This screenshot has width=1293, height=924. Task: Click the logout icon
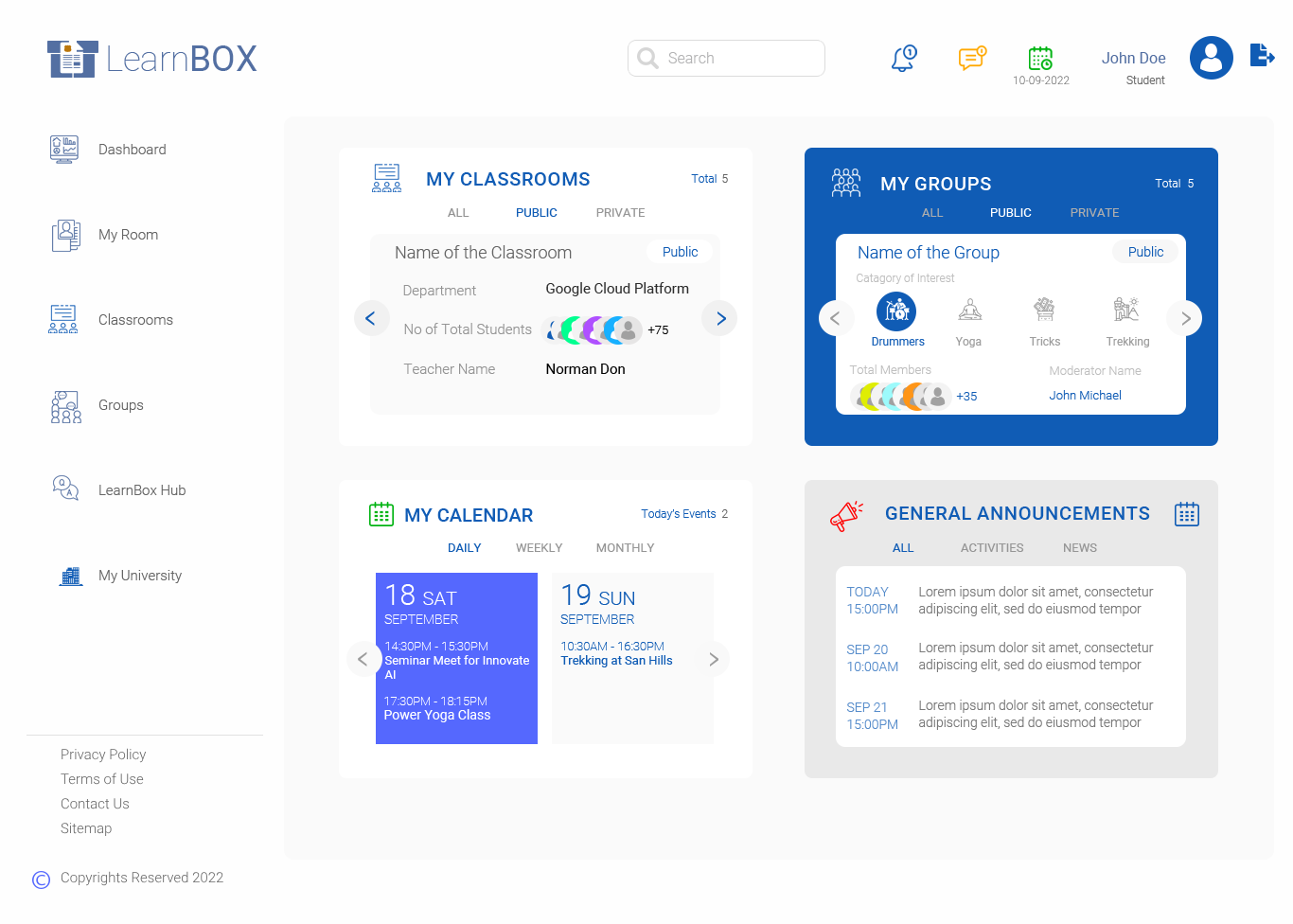(x=1262, y=56)
